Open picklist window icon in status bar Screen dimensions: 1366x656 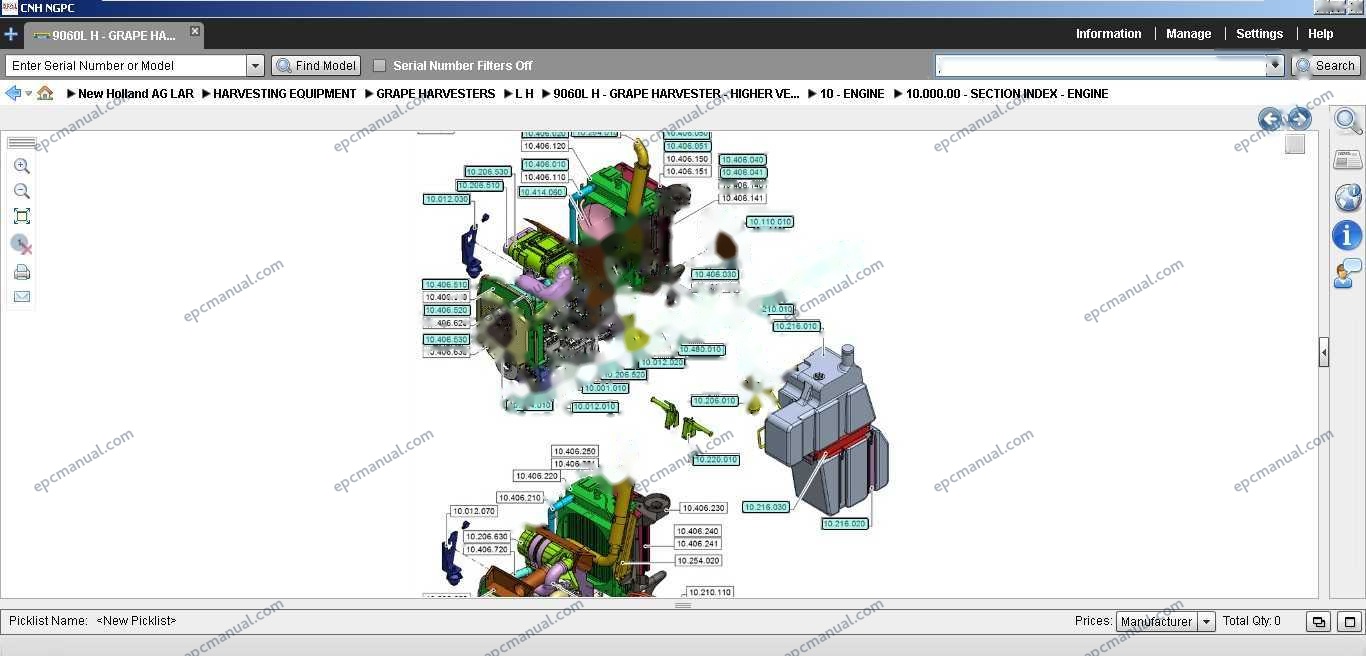pyautogui.click(x=1319, y=621)
